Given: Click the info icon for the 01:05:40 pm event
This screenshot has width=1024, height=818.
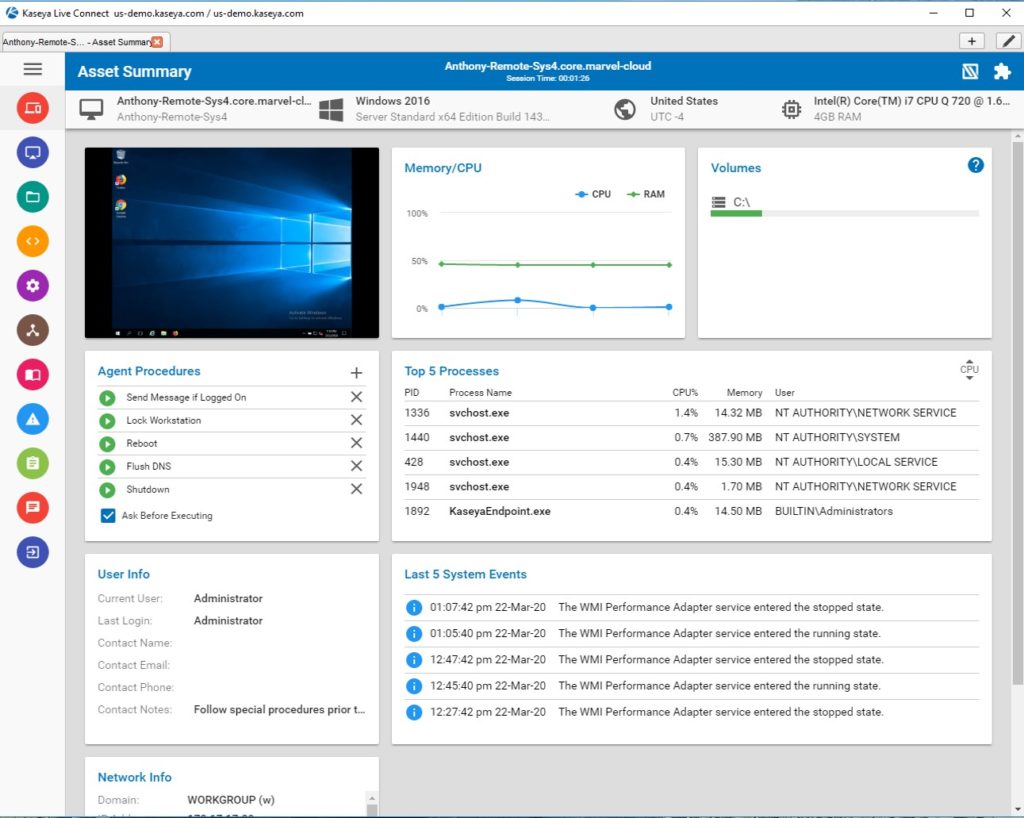Looking at the screenshot, I should (414, 634).
